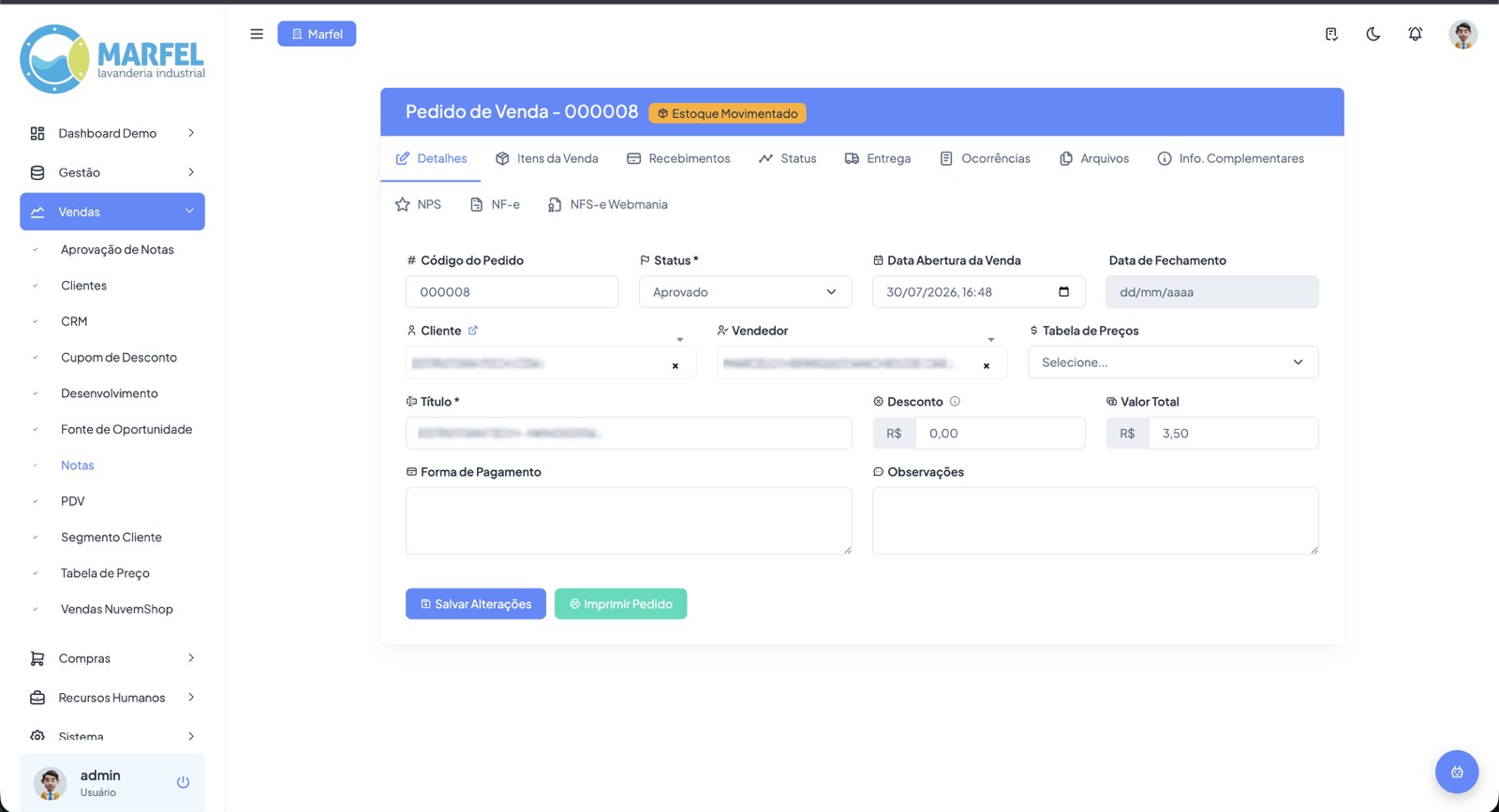The height and width of the screenshot is (812, 1499).
Task: Click the Estoque Movimentado badge
Action: point(727,113)
